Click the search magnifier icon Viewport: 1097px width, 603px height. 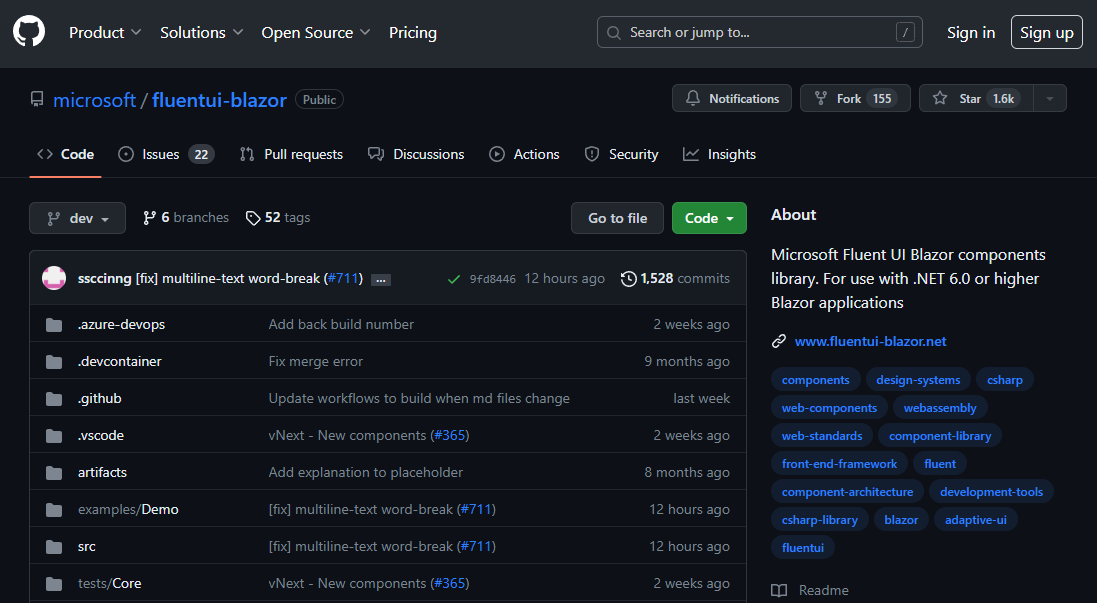pos(614,33)
